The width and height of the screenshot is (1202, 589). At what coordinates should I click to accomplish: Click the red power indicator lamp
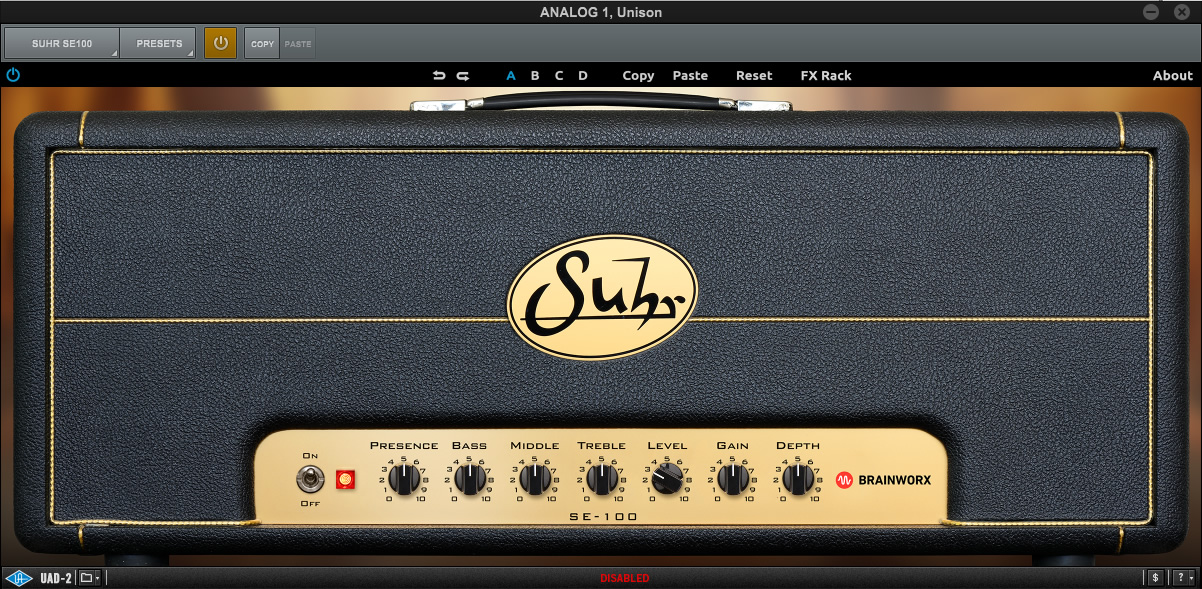click(346, 480)
